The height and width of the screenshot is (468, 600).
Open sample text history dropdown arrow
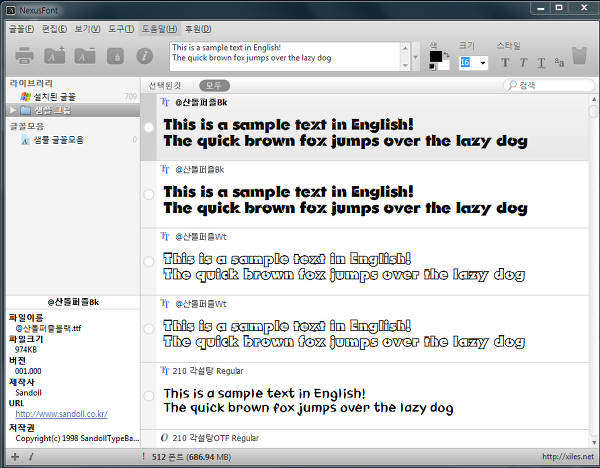tap(416, 57)
